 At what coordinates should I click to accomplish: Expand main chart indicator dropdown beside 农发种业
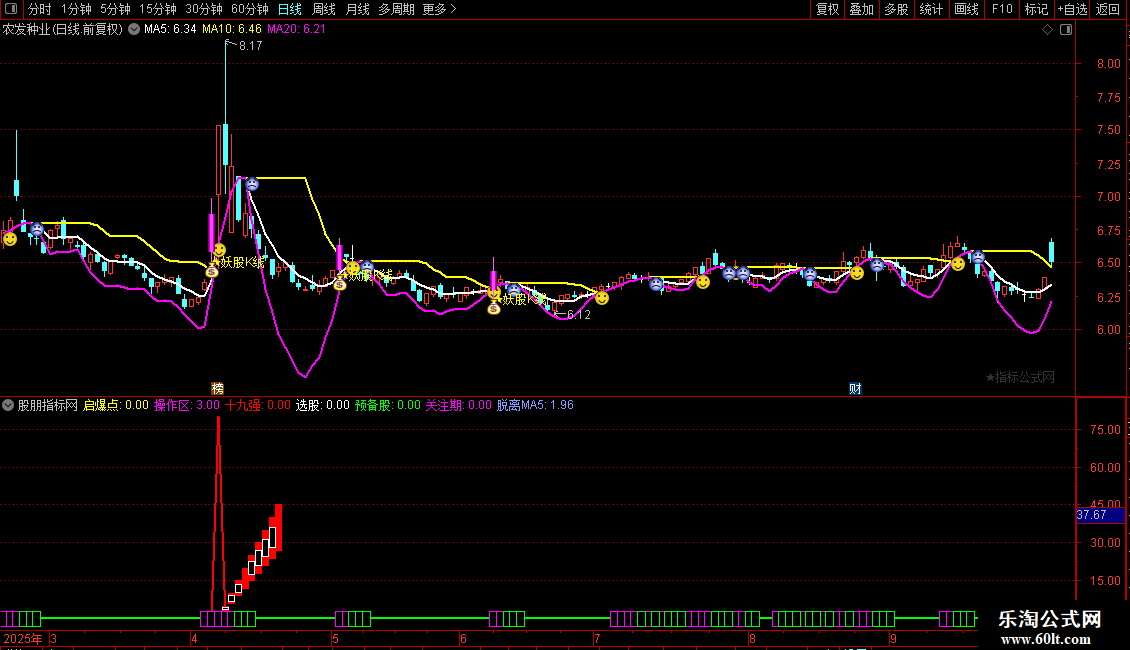coord(134,30)
